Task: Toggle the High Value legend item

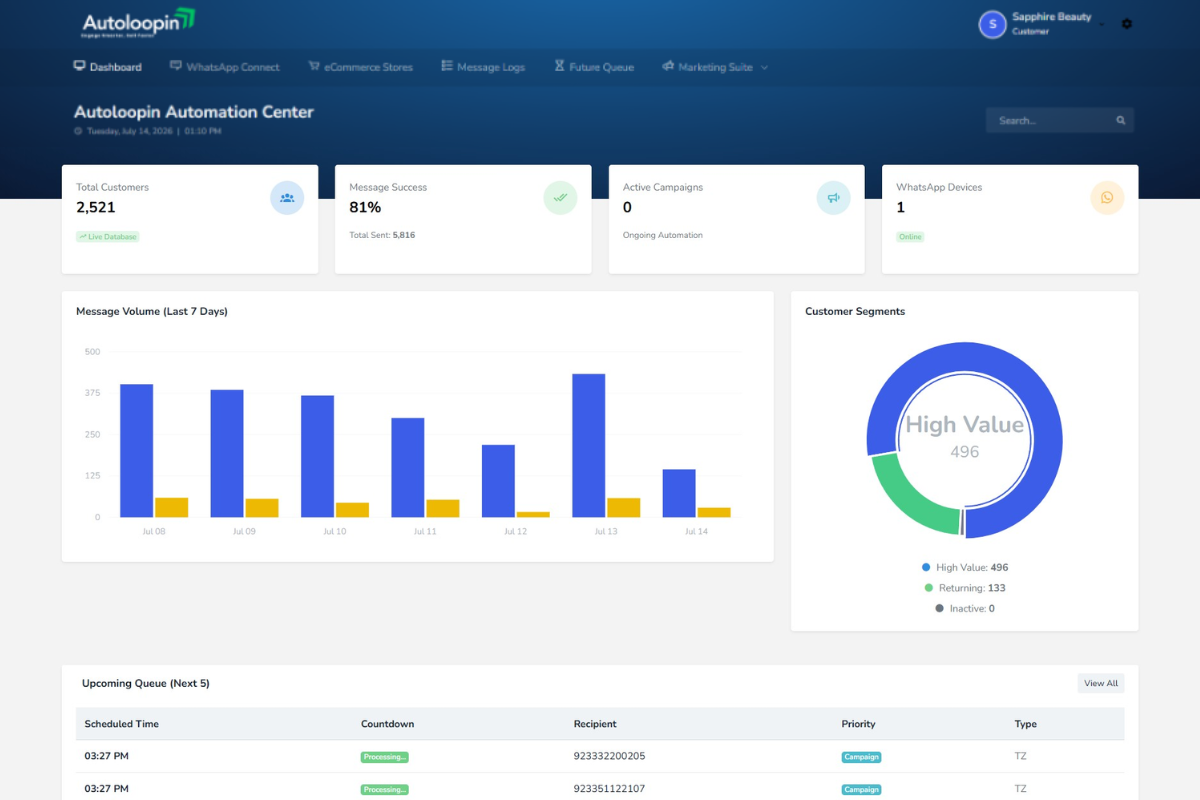Action: 965,567
